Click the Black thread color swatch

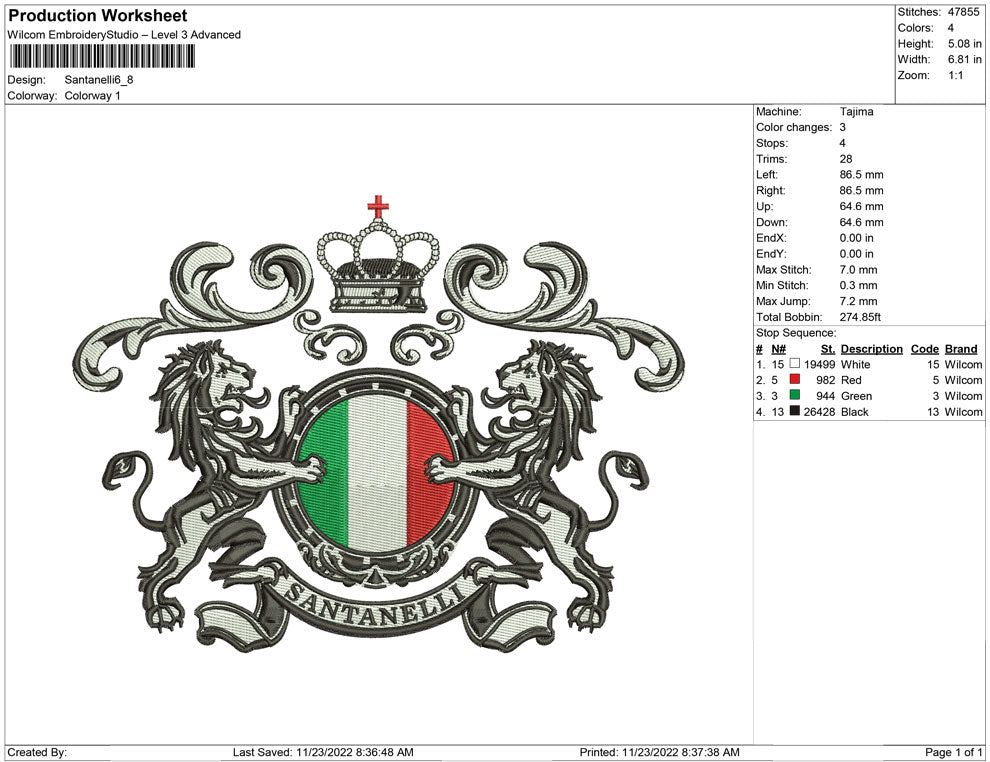(795, 411)
